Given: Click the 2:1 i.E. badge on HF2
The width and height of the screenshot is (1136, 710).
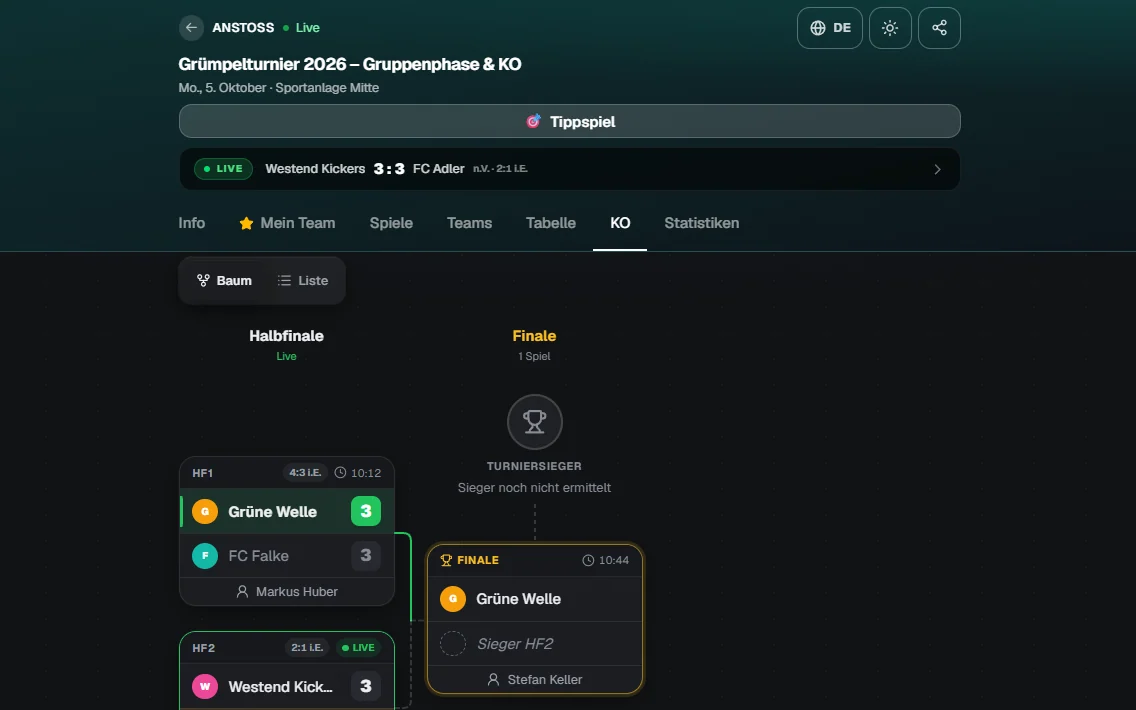Looking at the screenshot, I should [307, 648].
